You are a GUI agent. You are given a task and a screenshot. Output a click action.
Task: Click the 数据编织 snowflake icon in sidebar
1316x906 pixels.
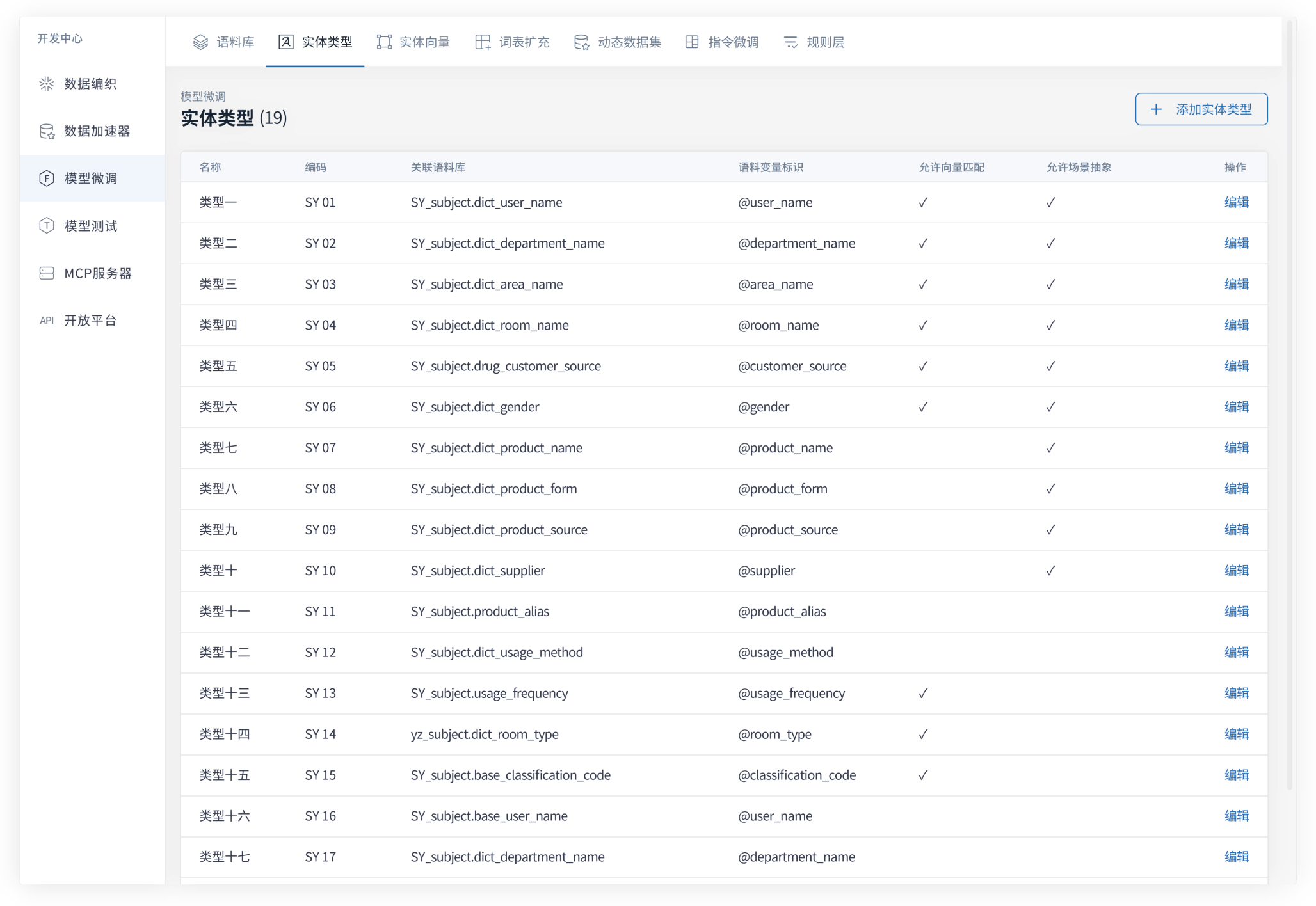click(47, 84)
